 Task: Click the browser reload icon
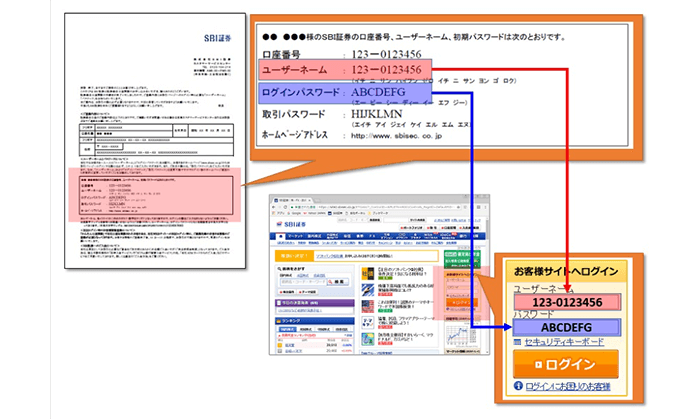[285, 207]
